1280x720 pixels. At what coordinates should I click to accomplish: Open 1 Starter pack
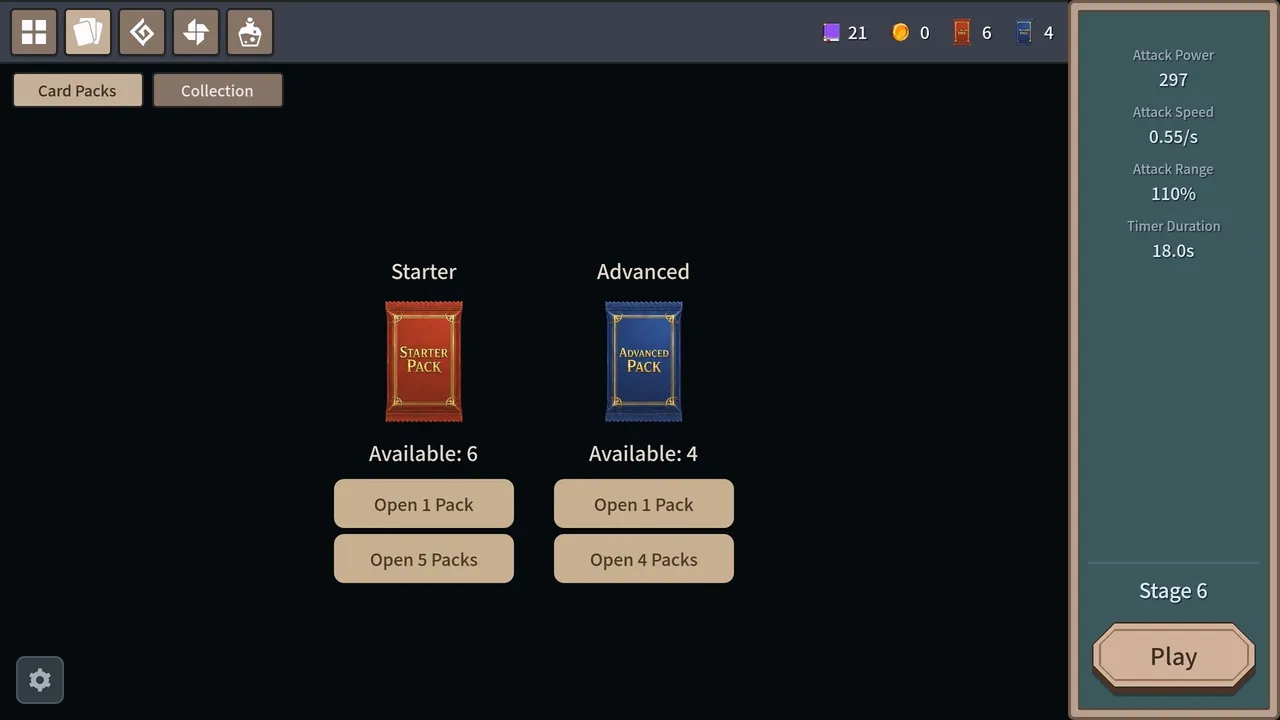point(424,504)
